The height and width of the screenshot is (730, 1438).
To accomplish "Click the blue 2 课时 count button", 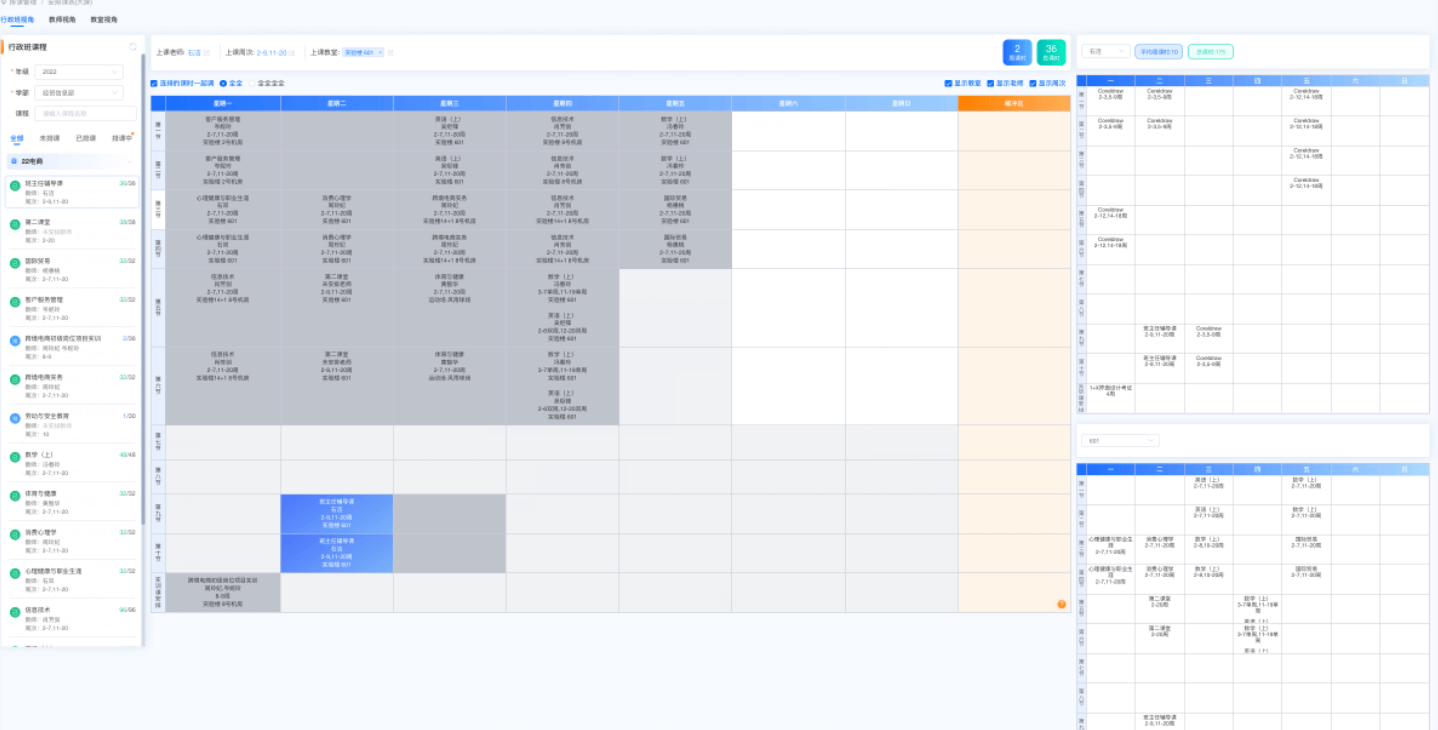I will [x=1017, y=52].
